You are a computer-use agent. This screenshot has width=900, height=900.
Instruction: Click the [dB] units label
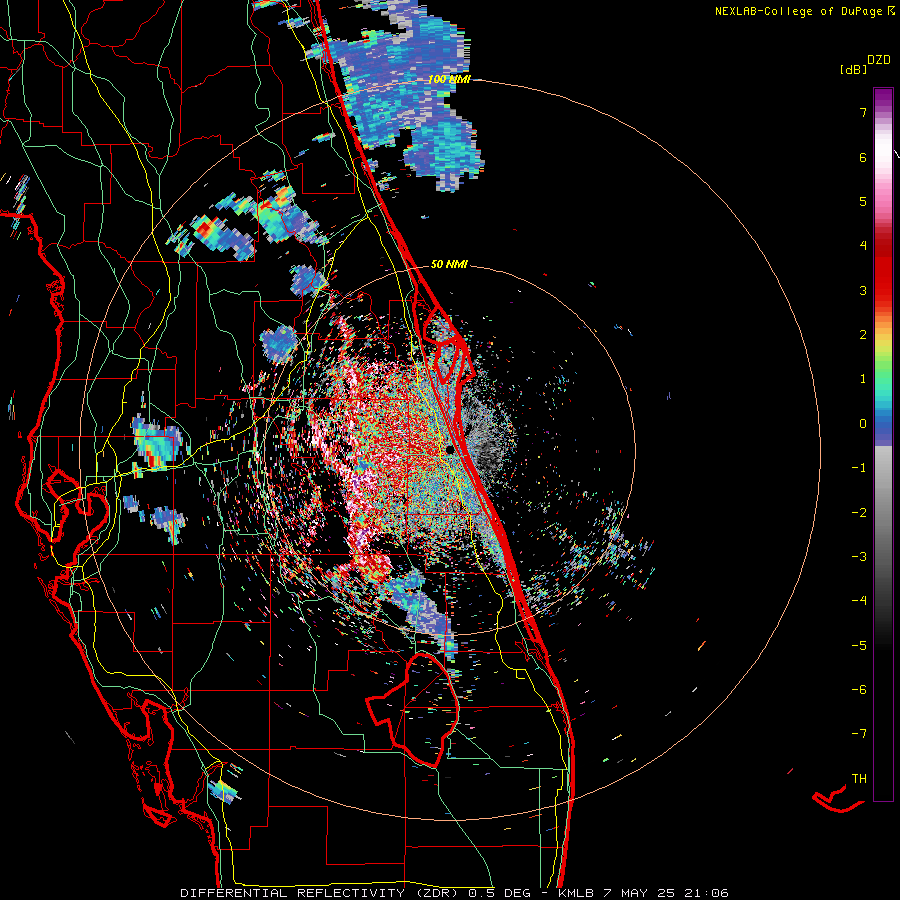pyautogui.click(x=853, y=69)
